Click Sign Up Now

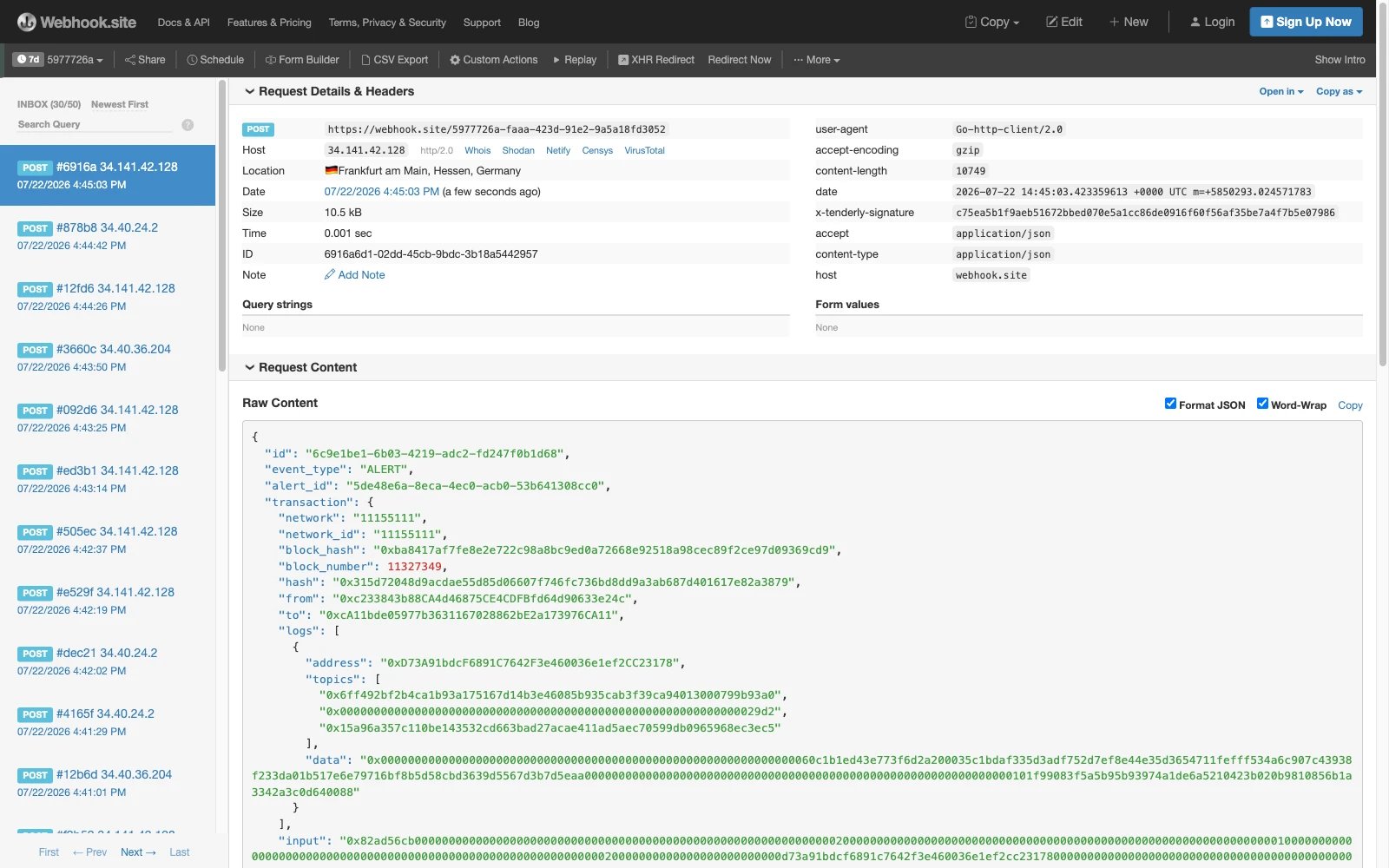1306,22
